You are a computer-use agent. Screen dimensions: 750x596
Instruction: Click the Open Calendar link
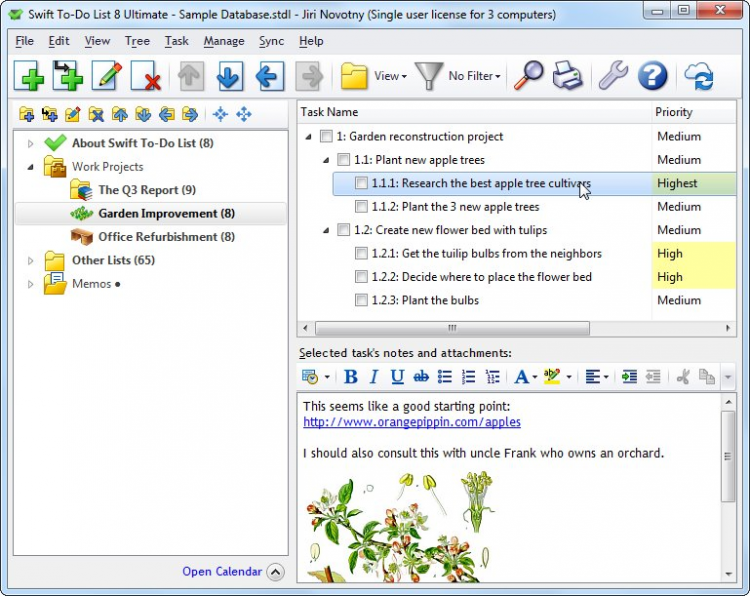tap(222, 571)
